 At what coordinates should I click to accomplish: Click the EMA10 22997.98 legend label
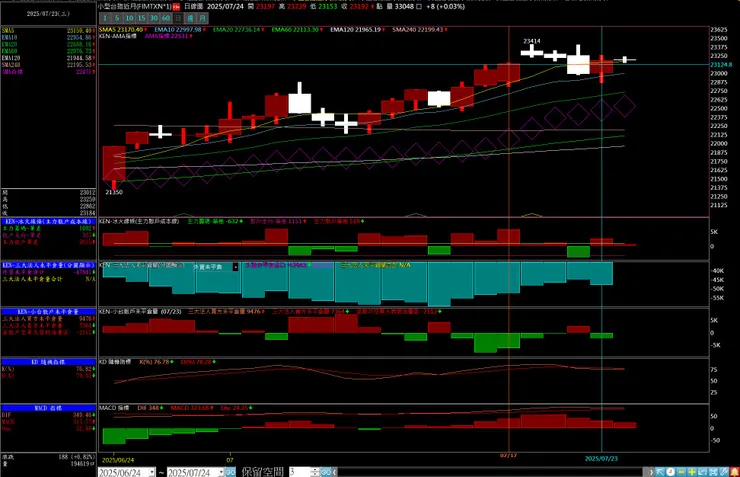click(x=179, y=30)
